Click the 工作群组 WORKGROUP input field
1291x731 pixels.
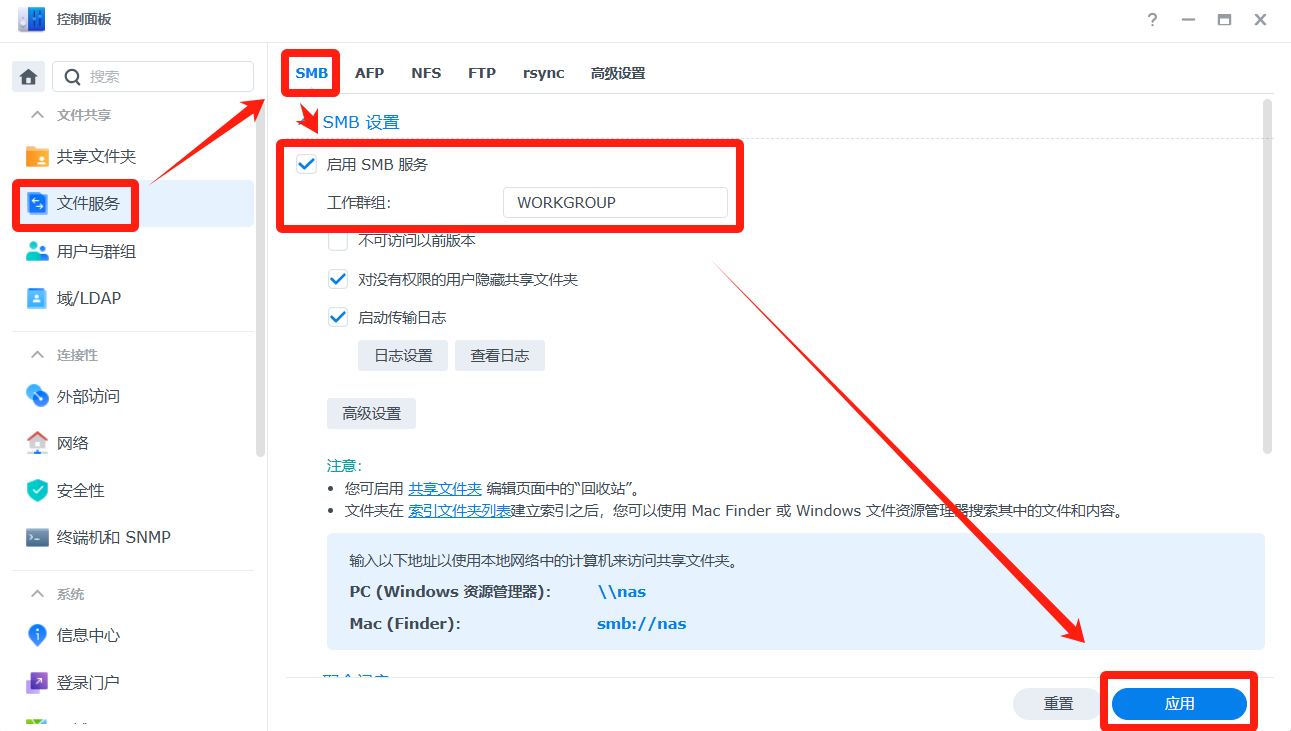[614, 202]
